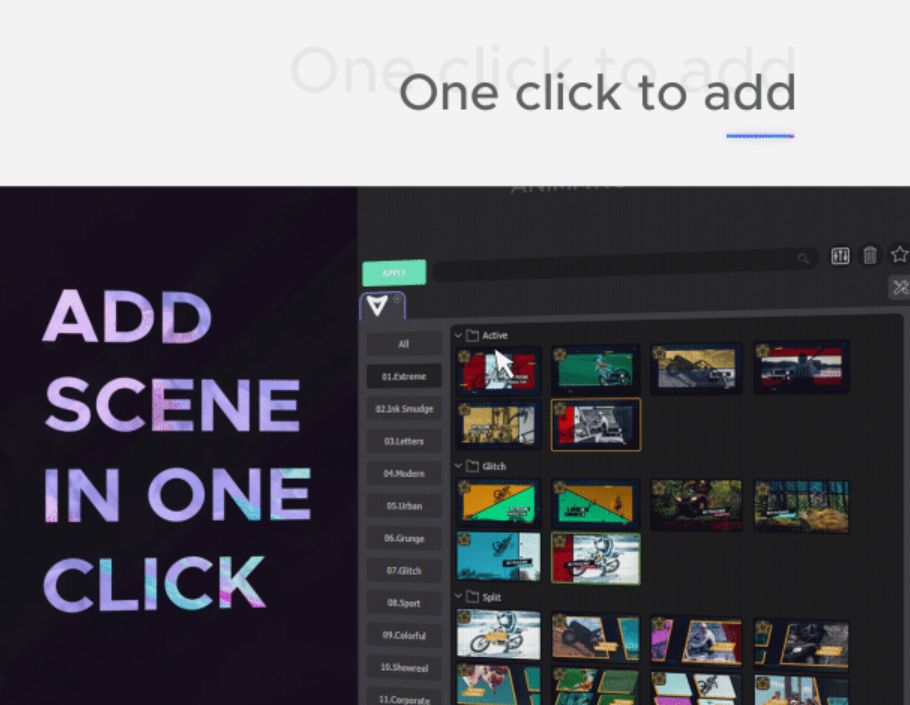
Task: Open the 07.Glitch category
Action: (403, 571)
